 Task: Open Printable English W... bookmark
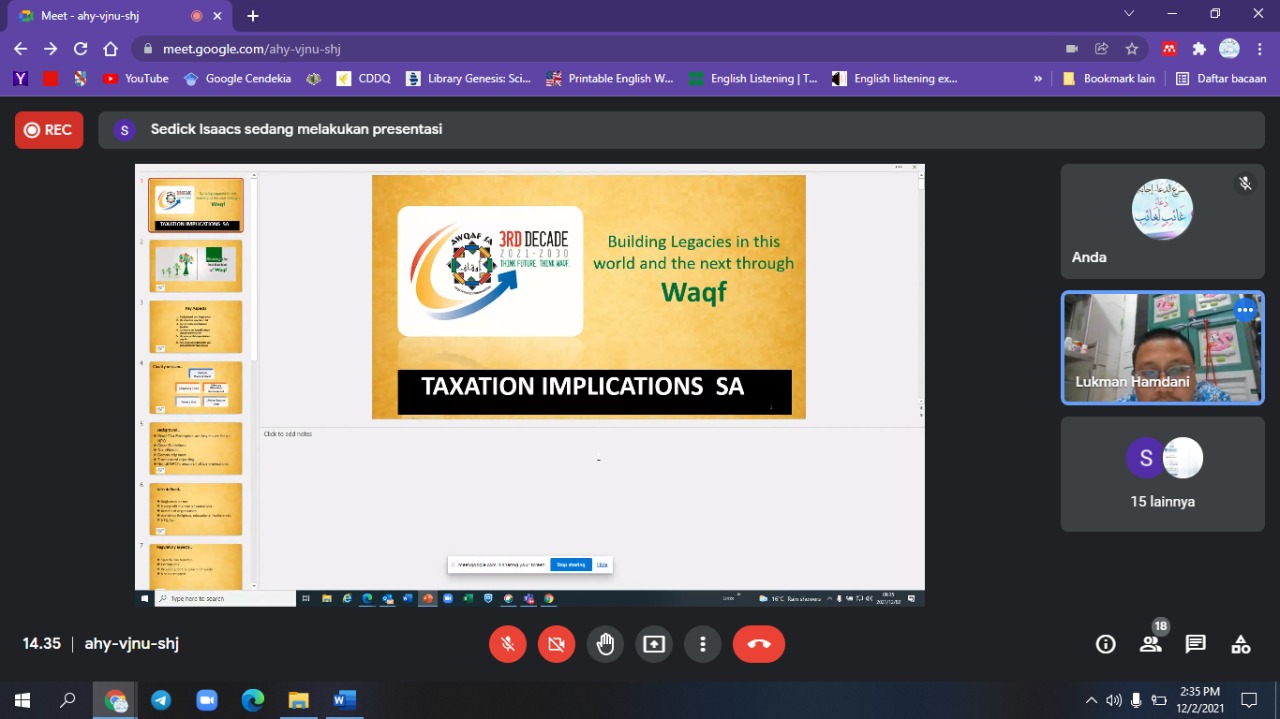tap(610, 78)
